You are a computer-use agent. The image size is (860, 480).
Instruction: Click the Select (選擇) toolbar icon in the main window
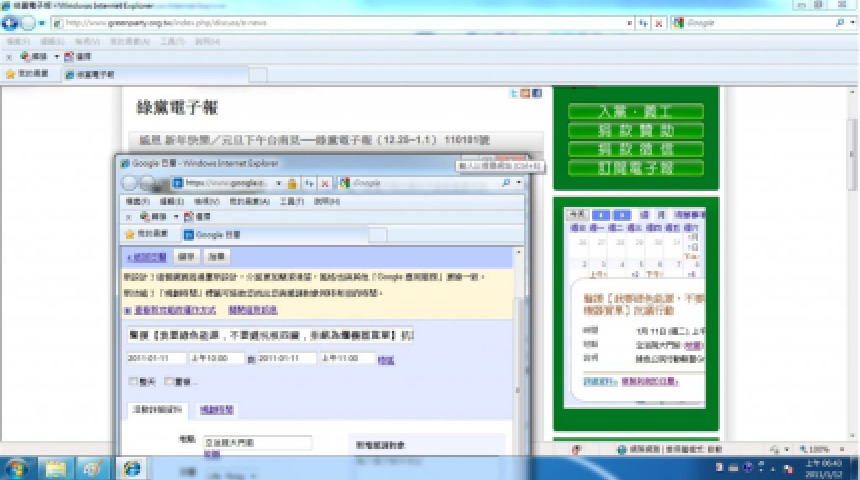(x=77, y=56)
